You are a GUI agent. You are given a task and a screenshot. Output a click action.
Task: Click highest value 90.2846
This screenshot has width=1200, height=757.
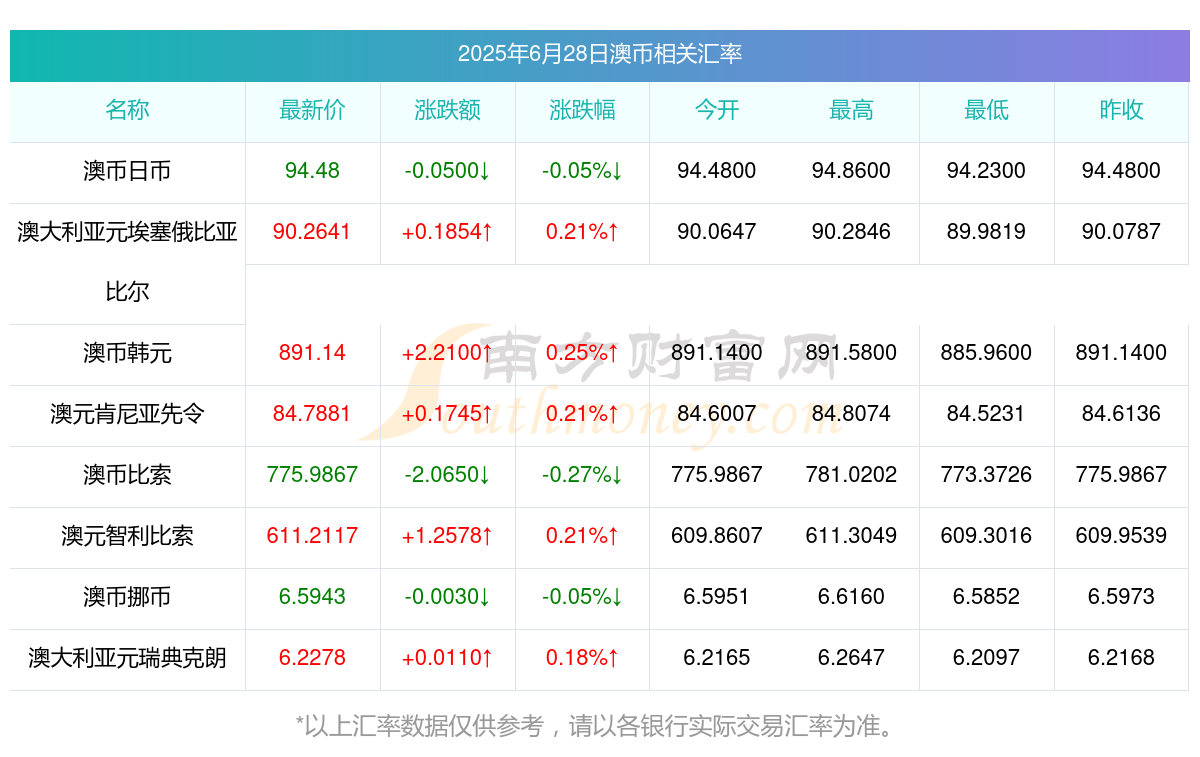point(851,232)
